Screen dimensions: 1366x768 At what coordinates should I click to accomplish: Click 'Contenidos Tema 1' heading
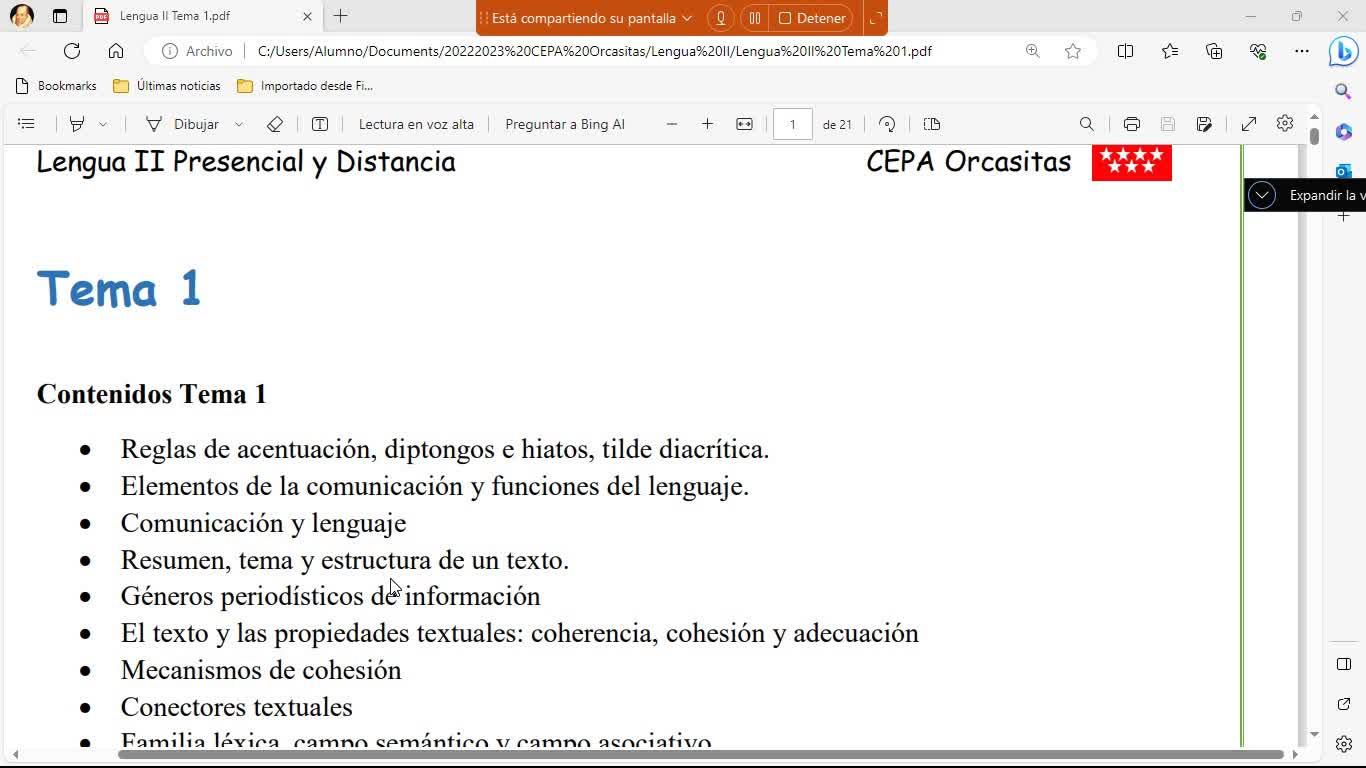(152, 394)
